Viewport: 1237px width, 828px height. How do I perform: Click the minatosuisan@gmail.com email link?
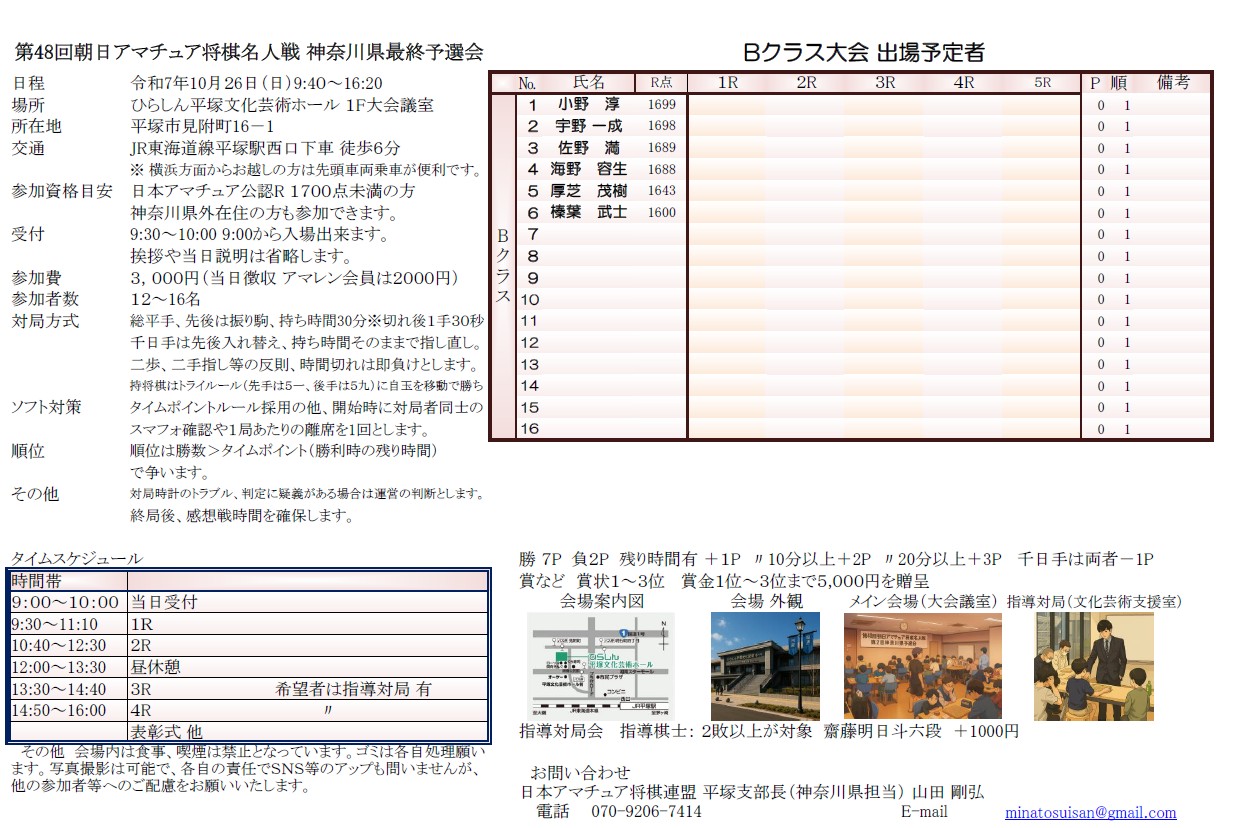pyautogui.click(x=1090, y=813)
